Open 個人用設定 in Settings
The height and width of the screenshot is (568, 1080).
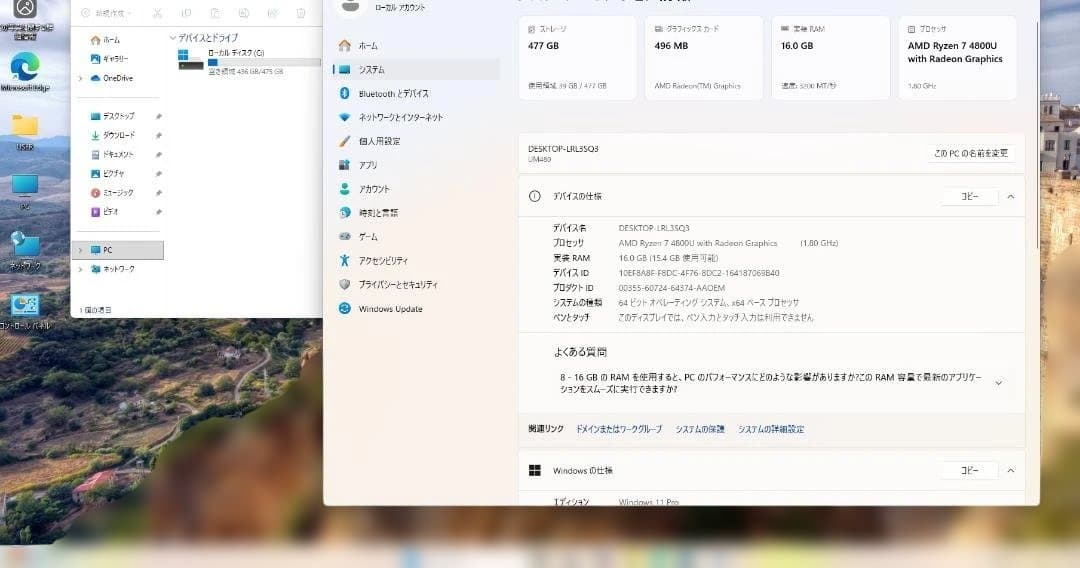coord(416,141)
